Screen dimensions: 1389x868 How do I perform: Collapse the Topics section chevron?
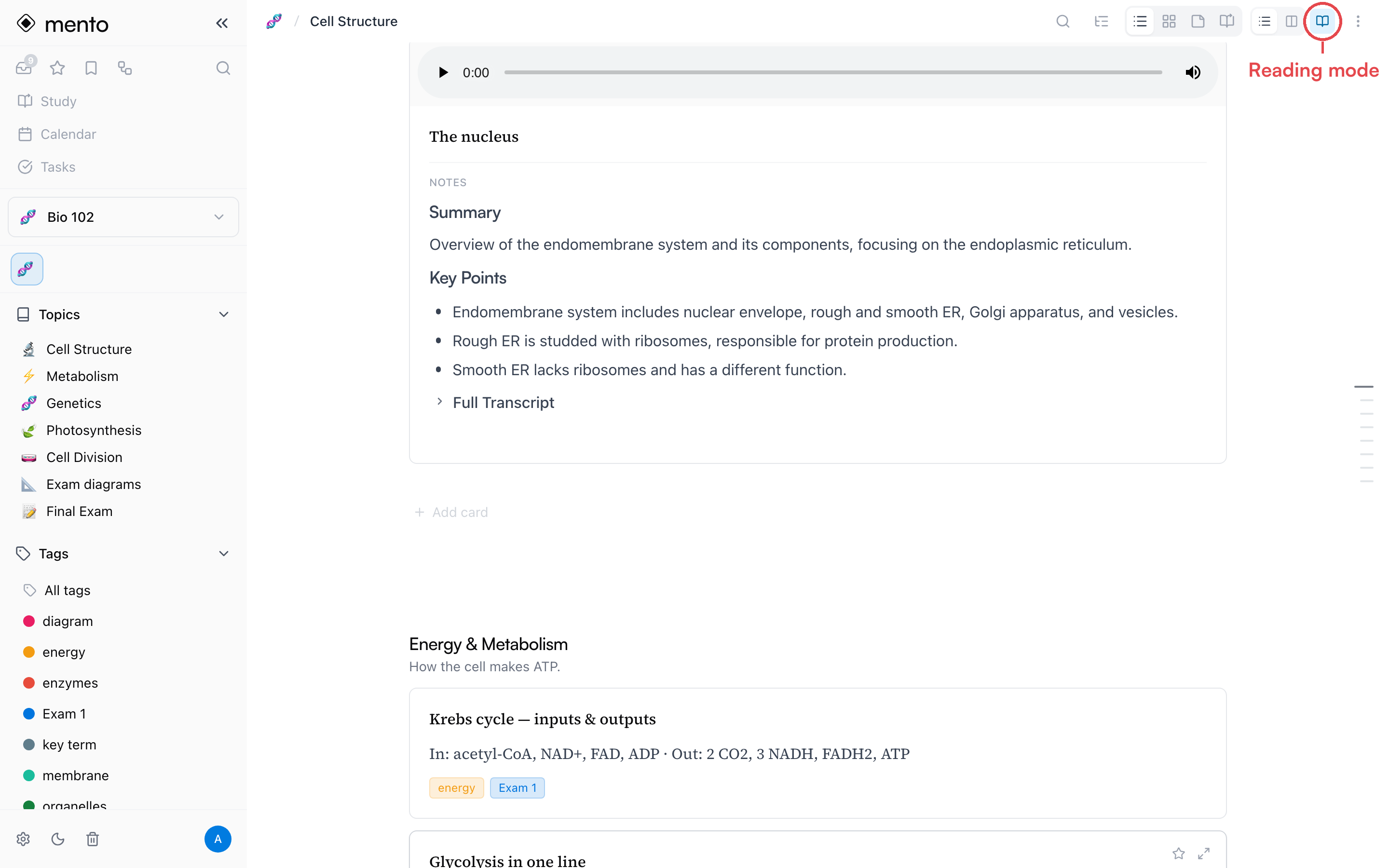pyautogui.click(x=224, y=314)
